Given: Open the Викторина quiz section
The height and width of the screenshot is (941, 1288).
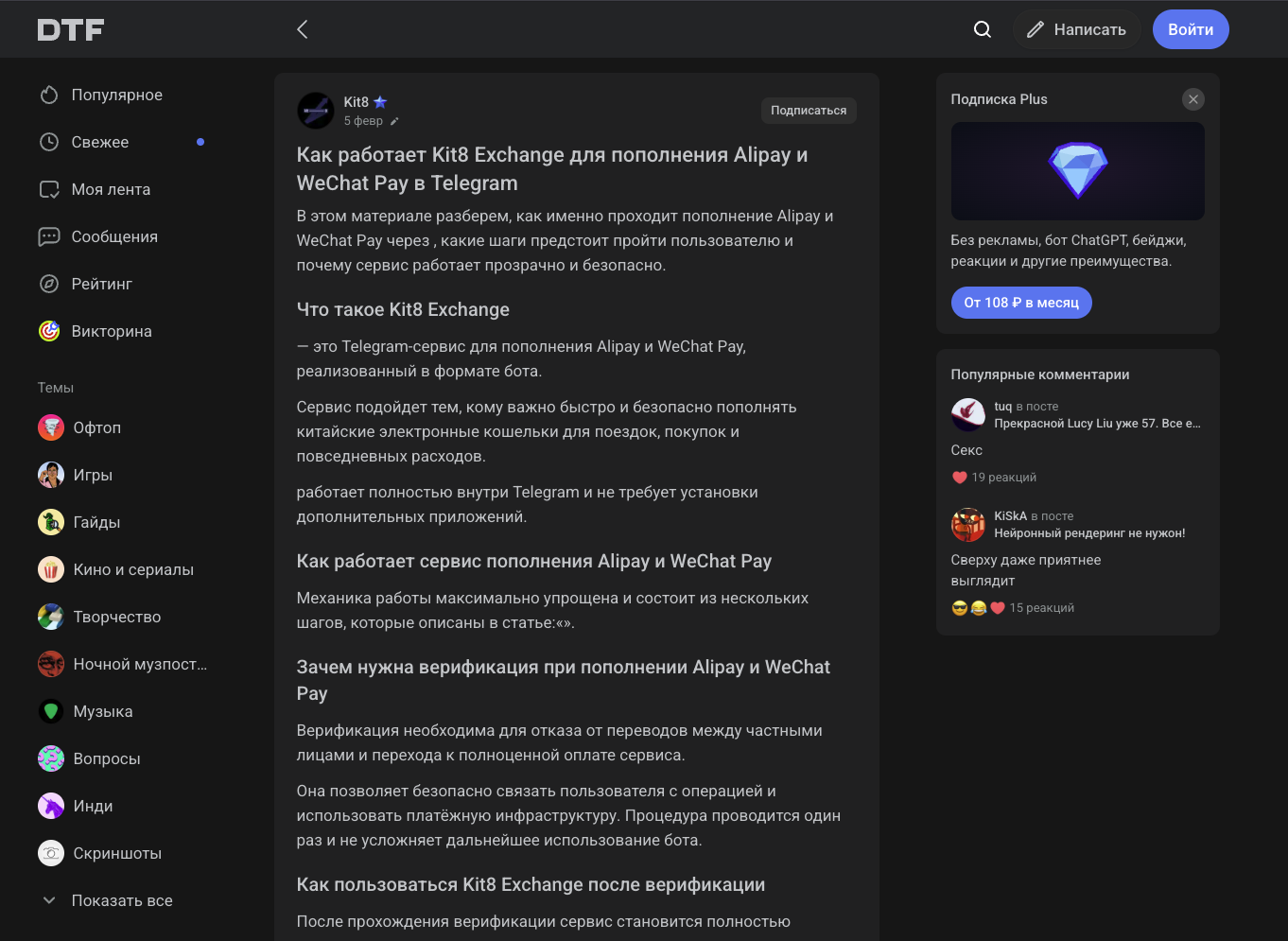Looking at the screenshot, I should [111, 331].
